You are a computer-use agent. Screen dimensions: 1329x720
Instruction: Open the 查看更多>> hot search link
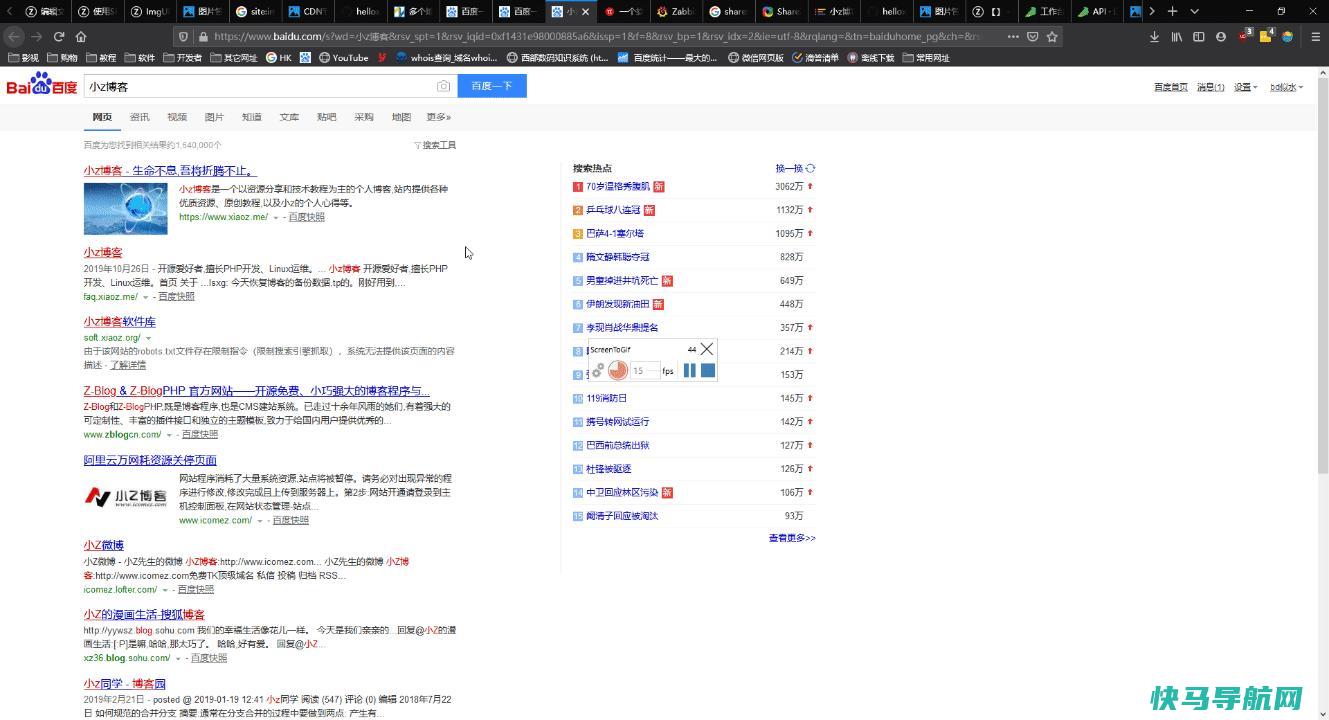pyautogui.click(x=792, y=538)
